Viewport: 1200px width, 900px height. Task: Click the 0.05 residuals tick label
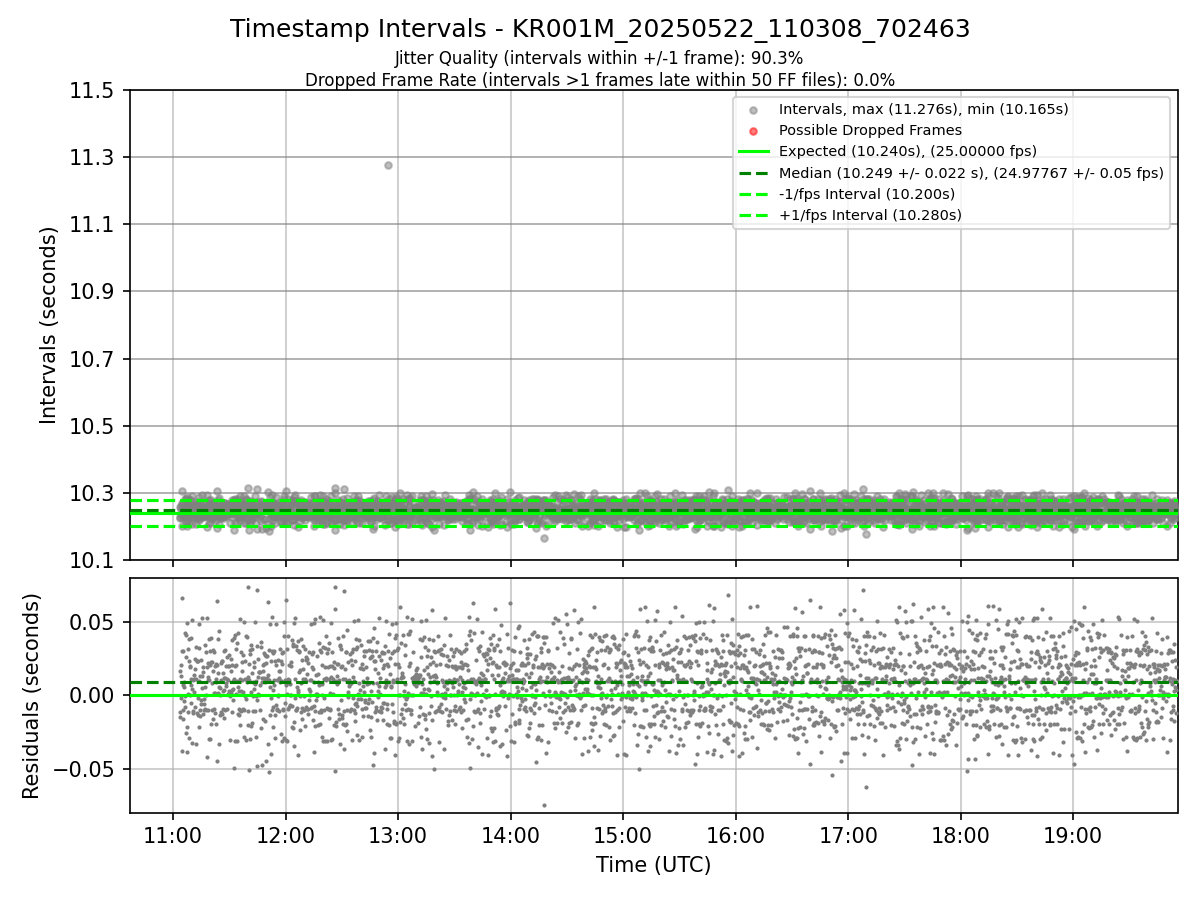[94, 622]
